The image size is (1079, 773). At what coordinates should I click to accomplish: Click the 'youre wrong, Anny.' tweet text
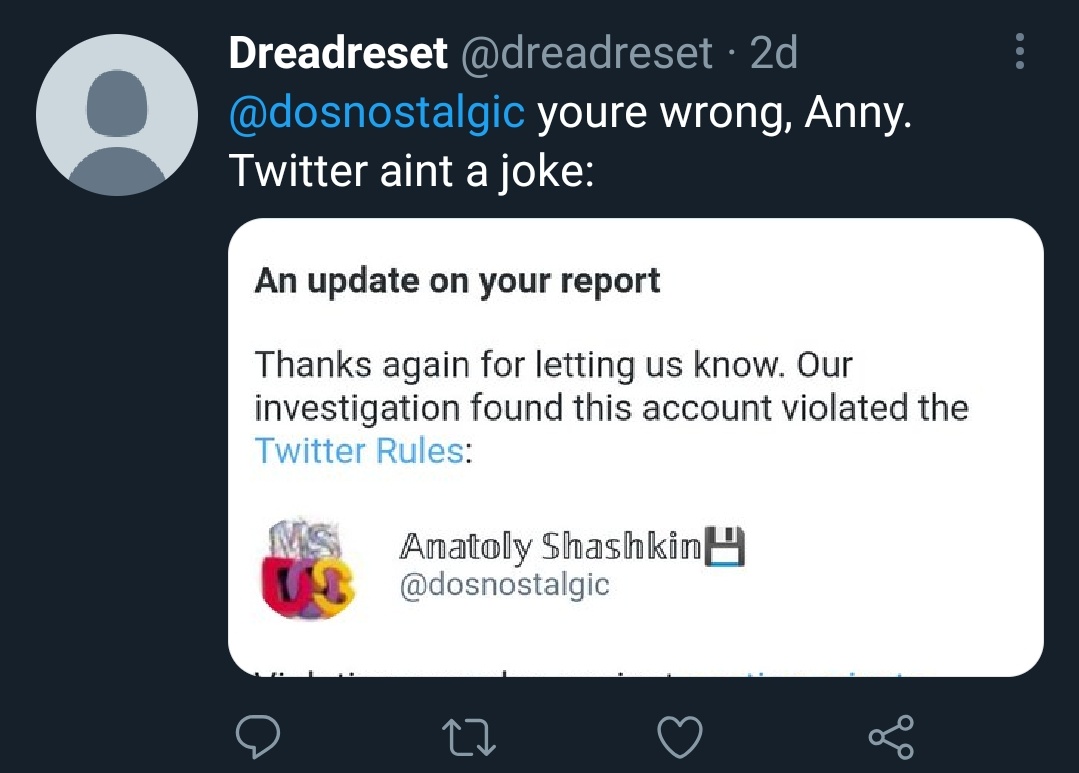[x=724, y=112]
